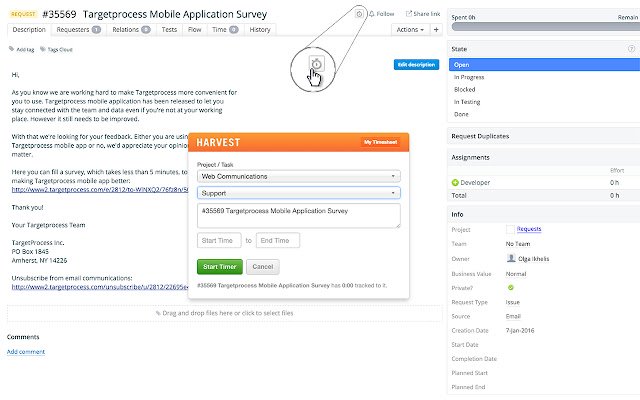Open the Requests project link
The height and width of the screenshot is (400, 640).
[528, 228]
